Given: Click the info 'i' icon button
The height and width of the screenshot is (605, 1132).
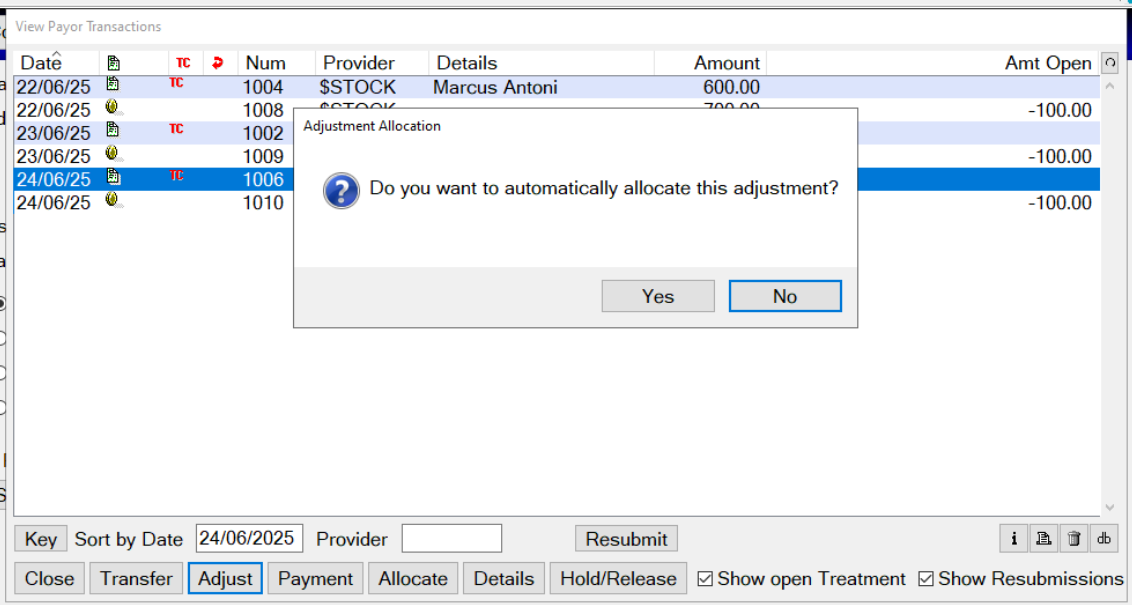Looking at the screenshot, I should pyautogui.click(x=1014, y=539).
